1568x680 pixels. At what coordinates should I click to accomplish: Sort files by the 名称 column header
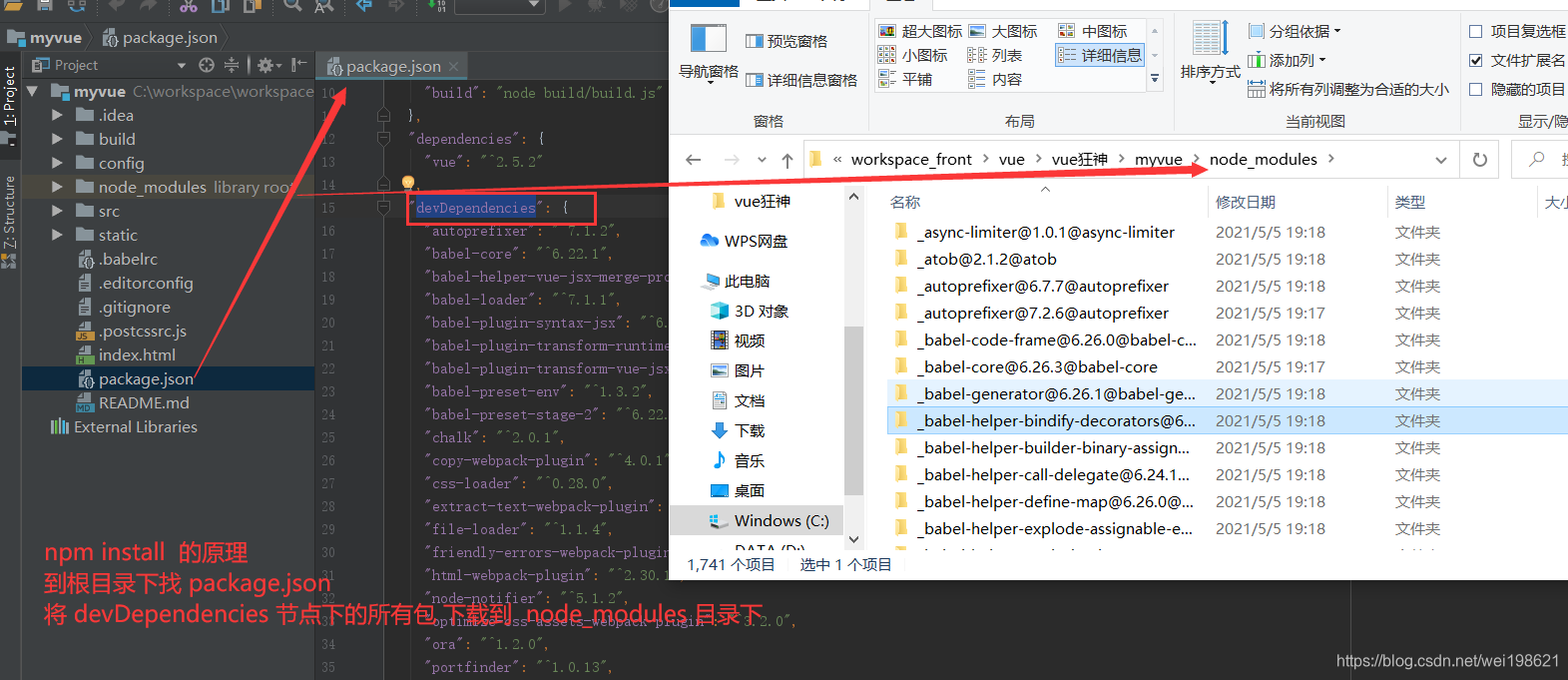pyautogui.click(x=904, y=202)
